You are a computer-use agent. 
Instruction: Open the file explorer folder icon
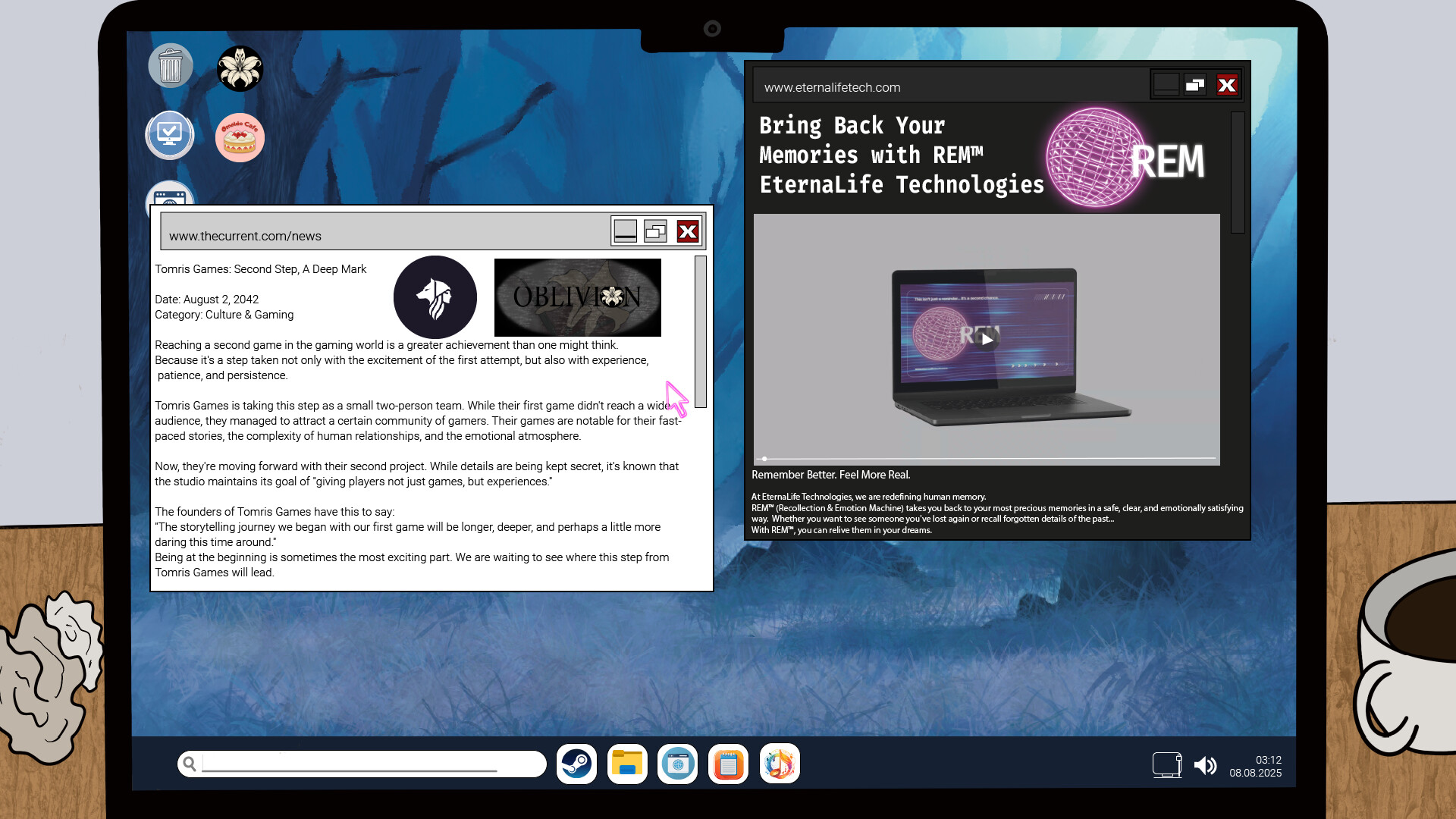click(627, 764)
